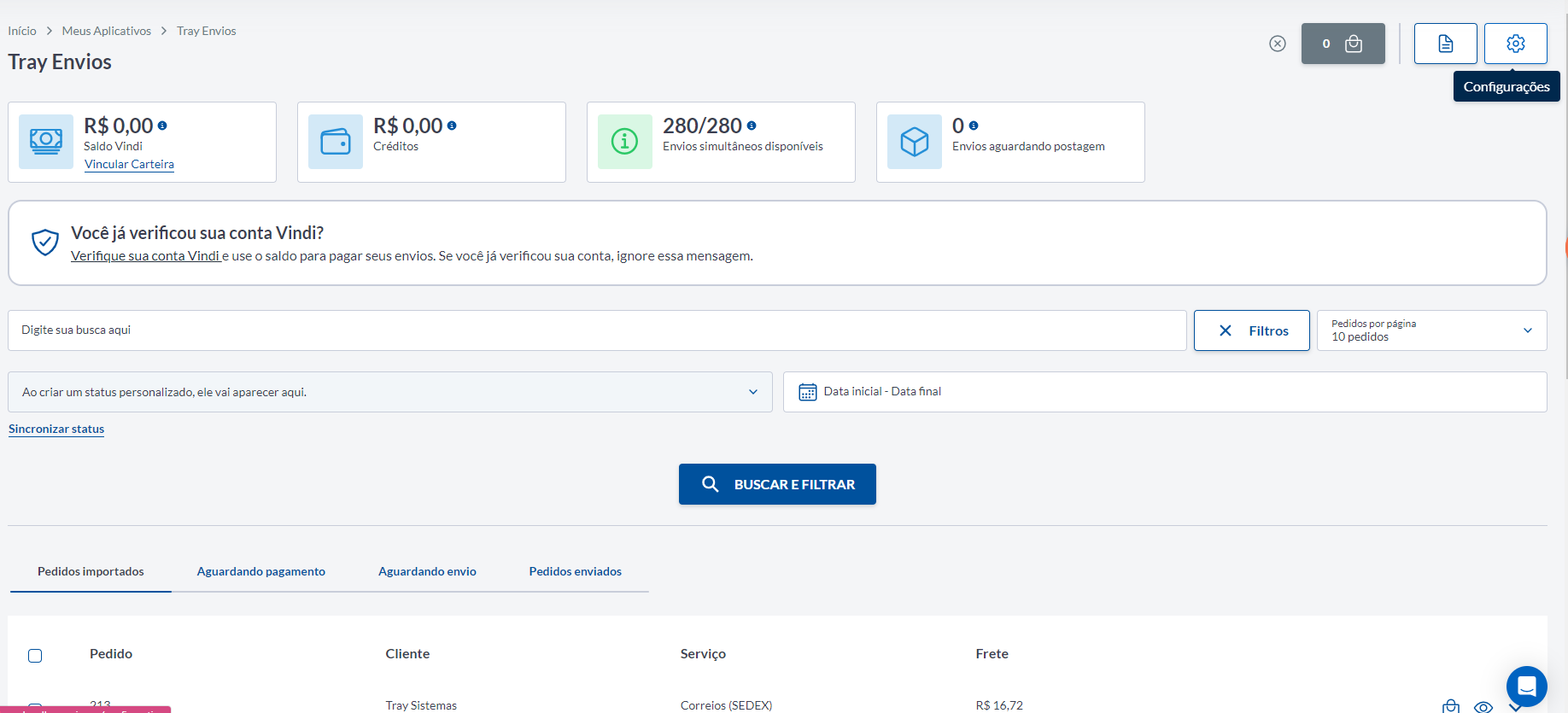Click the circled X icon beside cart

pyautogui.click(x=1277, y=44)
